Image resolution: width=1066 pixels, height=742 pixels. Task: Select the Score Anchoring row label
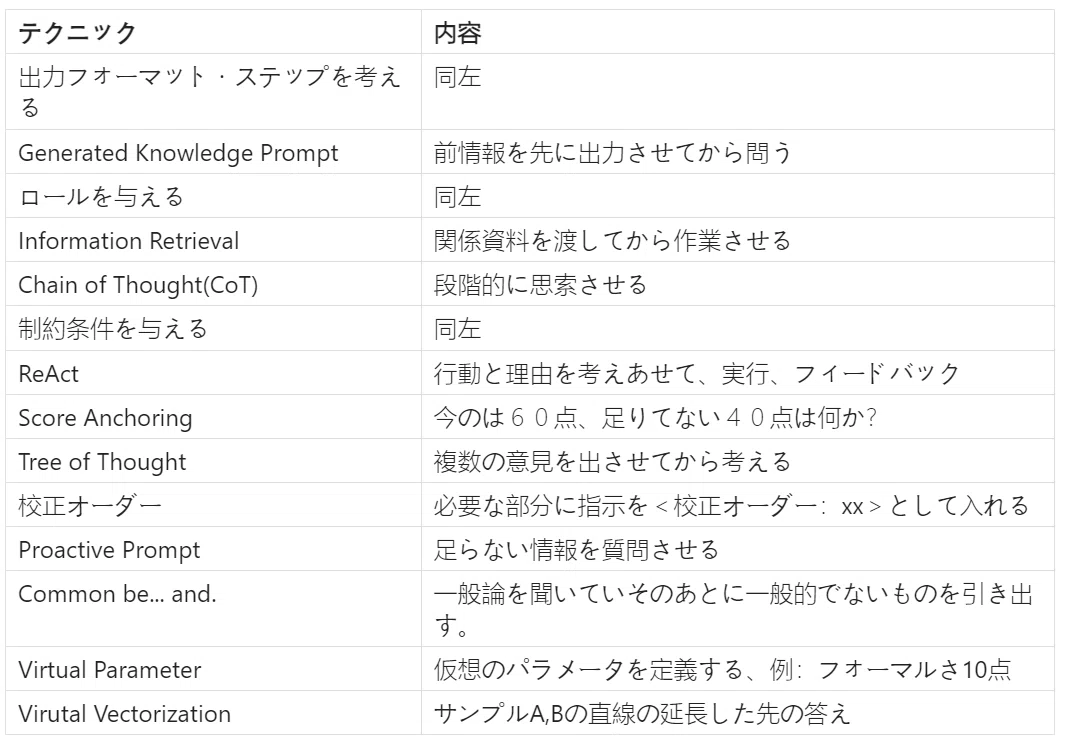pos(213,417)
